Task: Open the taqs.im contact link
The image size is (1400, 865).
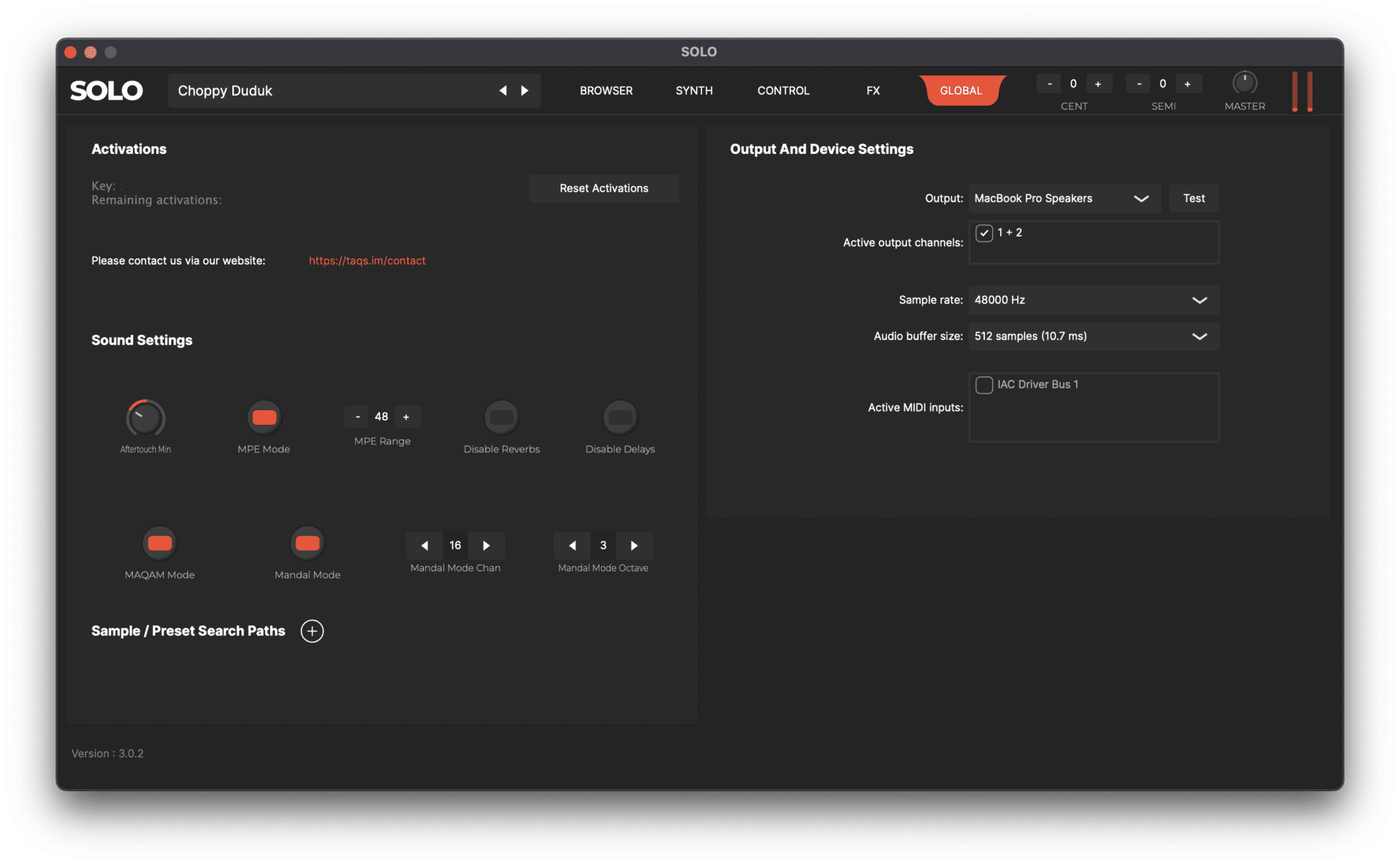Action: 367,261
